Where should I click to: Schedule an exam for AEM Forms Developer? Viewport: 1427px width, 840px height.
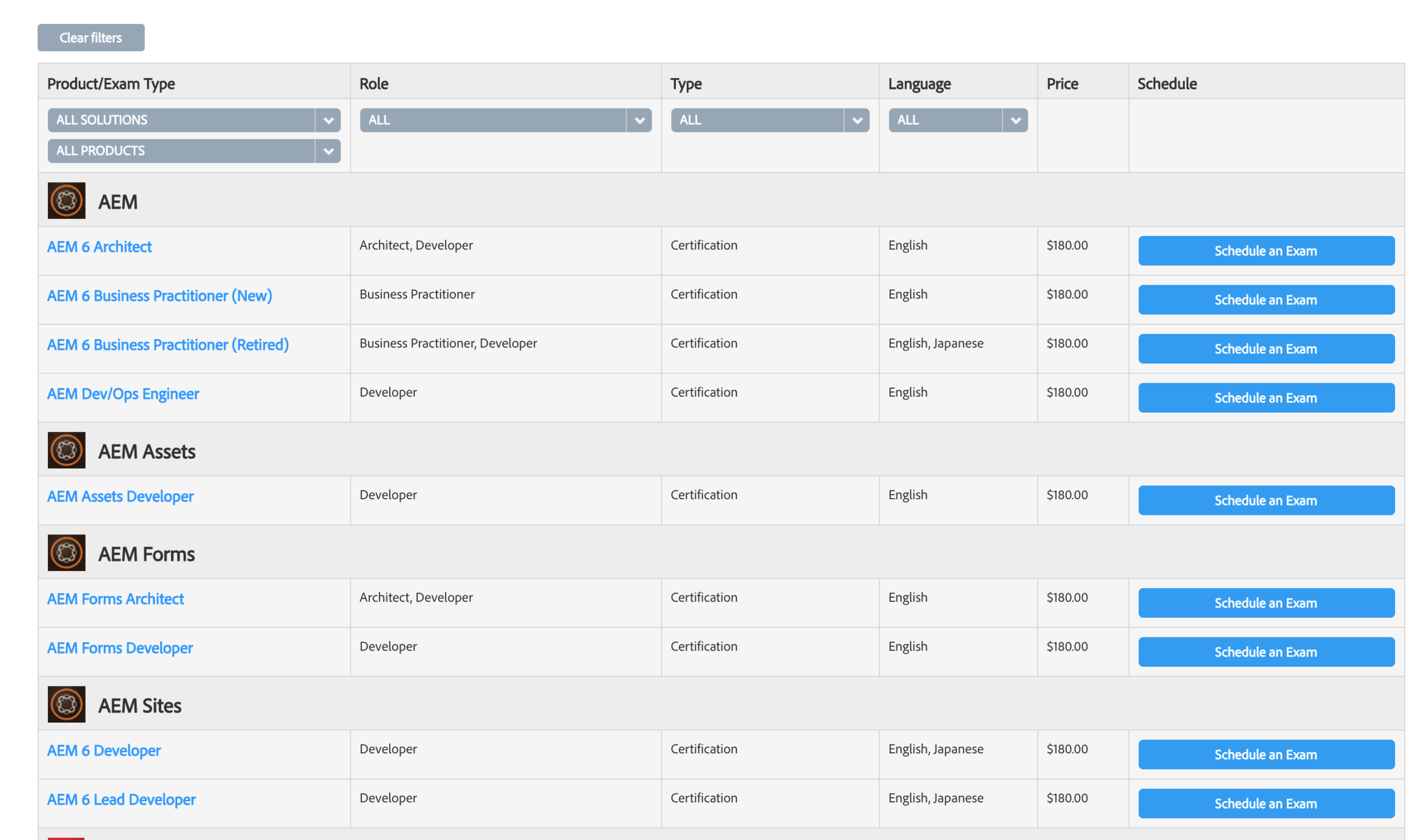point(1266,652)
